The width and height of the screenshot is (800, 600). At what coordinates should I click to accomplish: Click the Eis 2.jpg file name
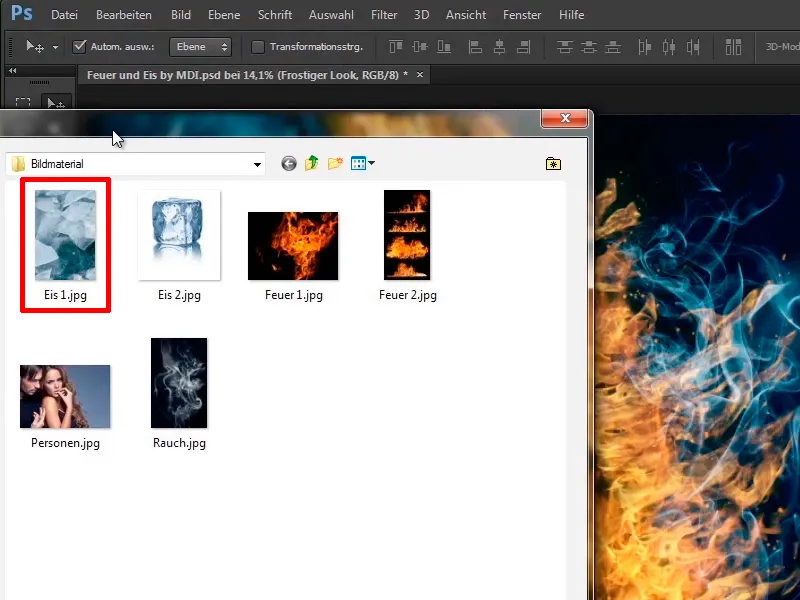pos(179,295)
